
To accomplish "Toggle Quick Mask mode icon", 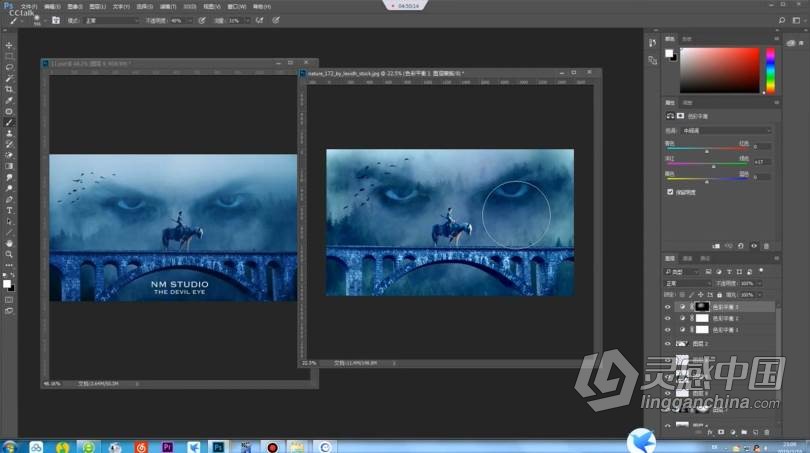I will pyautogui.click(x=9, y=300).
